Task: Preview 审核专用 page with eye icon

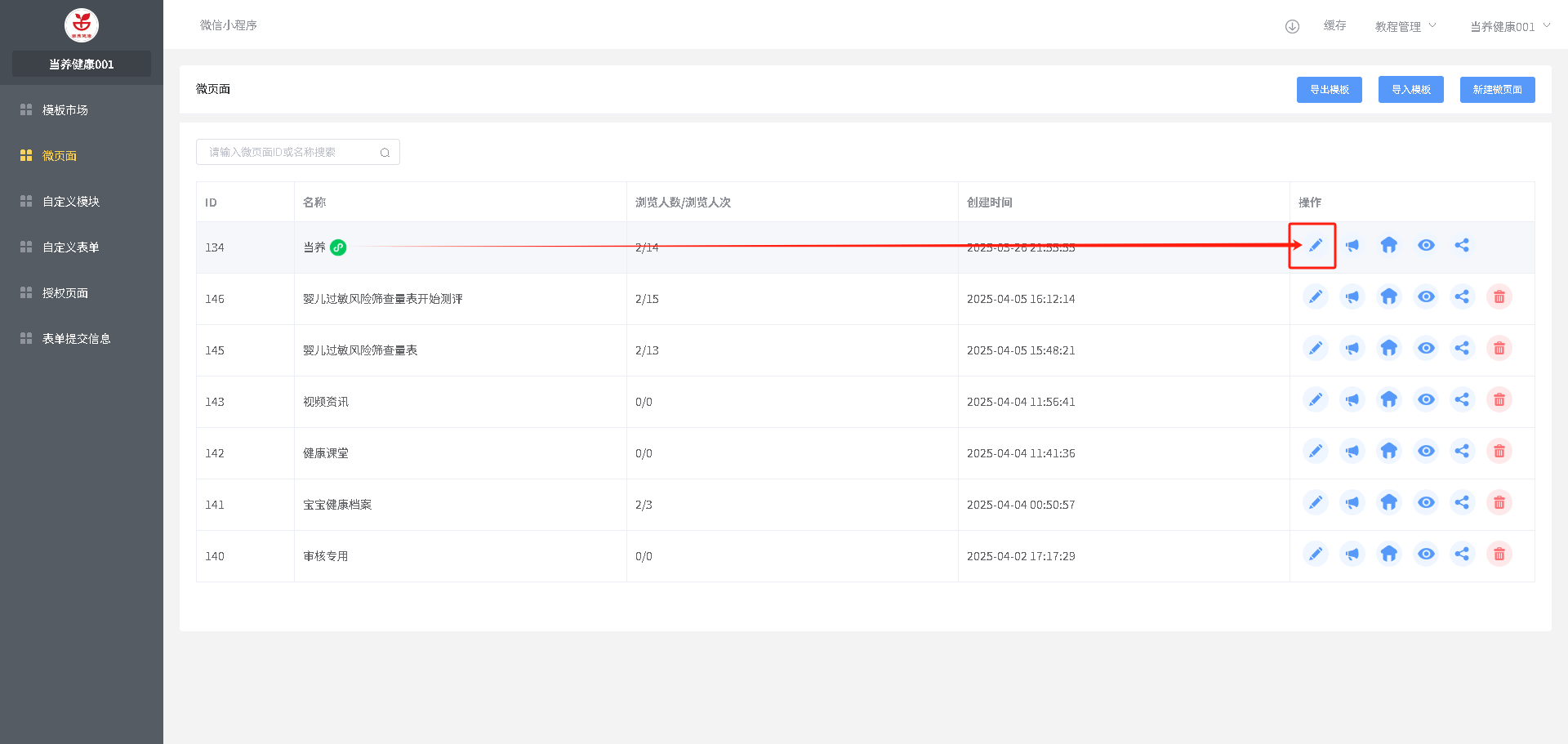Action: tap(1426, 555)
